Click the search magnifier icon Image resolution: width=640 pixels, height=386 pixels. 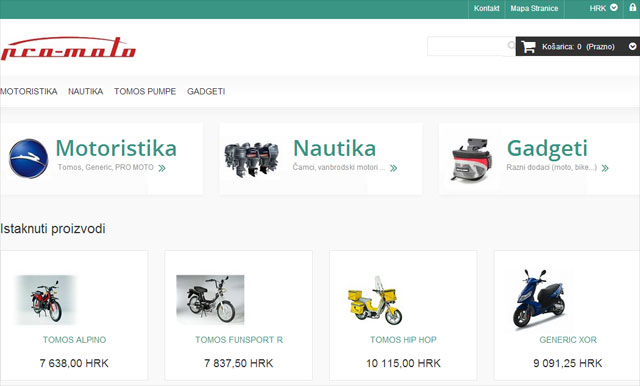point(511,45)
